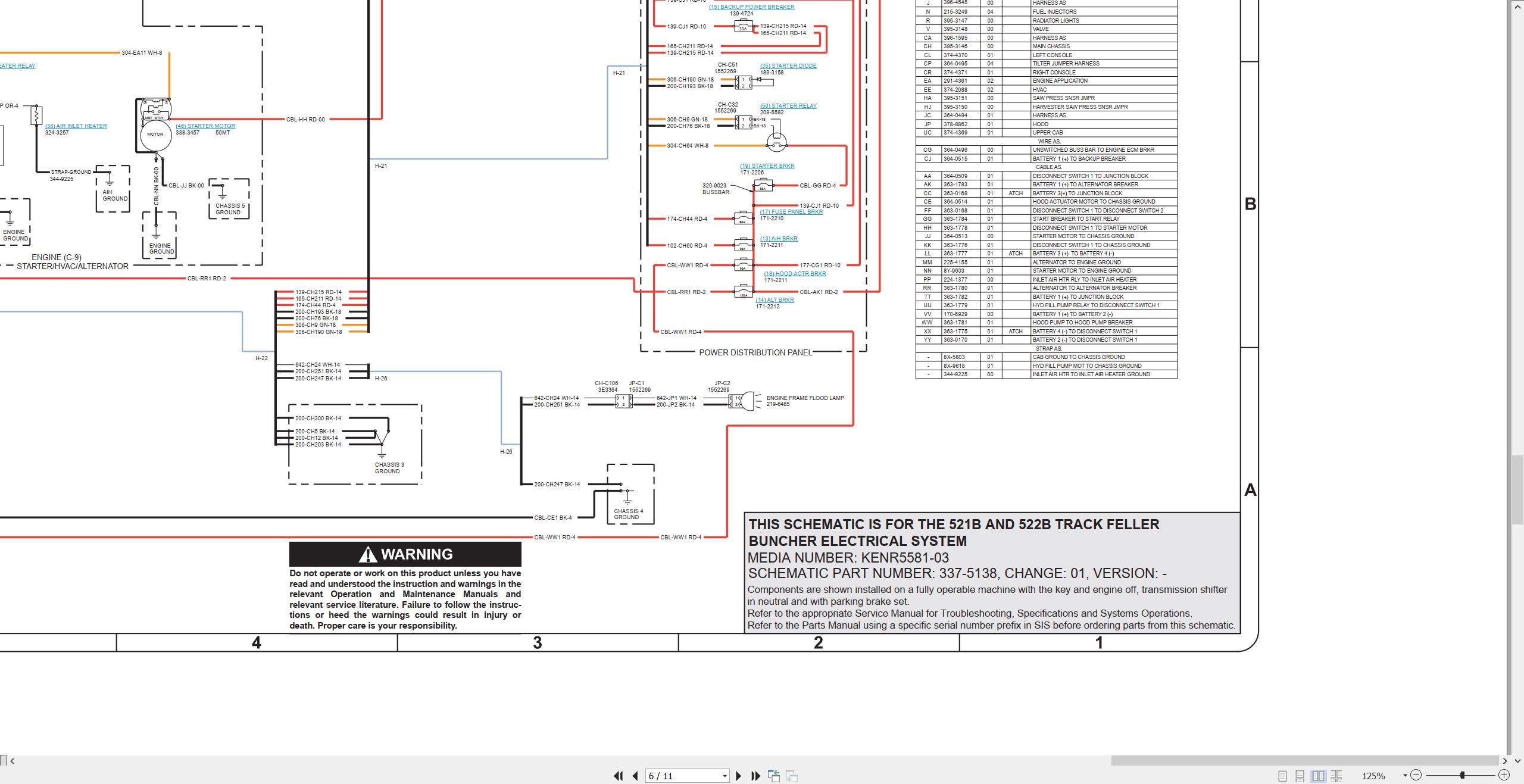The height and width of the screenshot is (784, 1524).
Task: Go to the previous page
Action: (635, 776)
